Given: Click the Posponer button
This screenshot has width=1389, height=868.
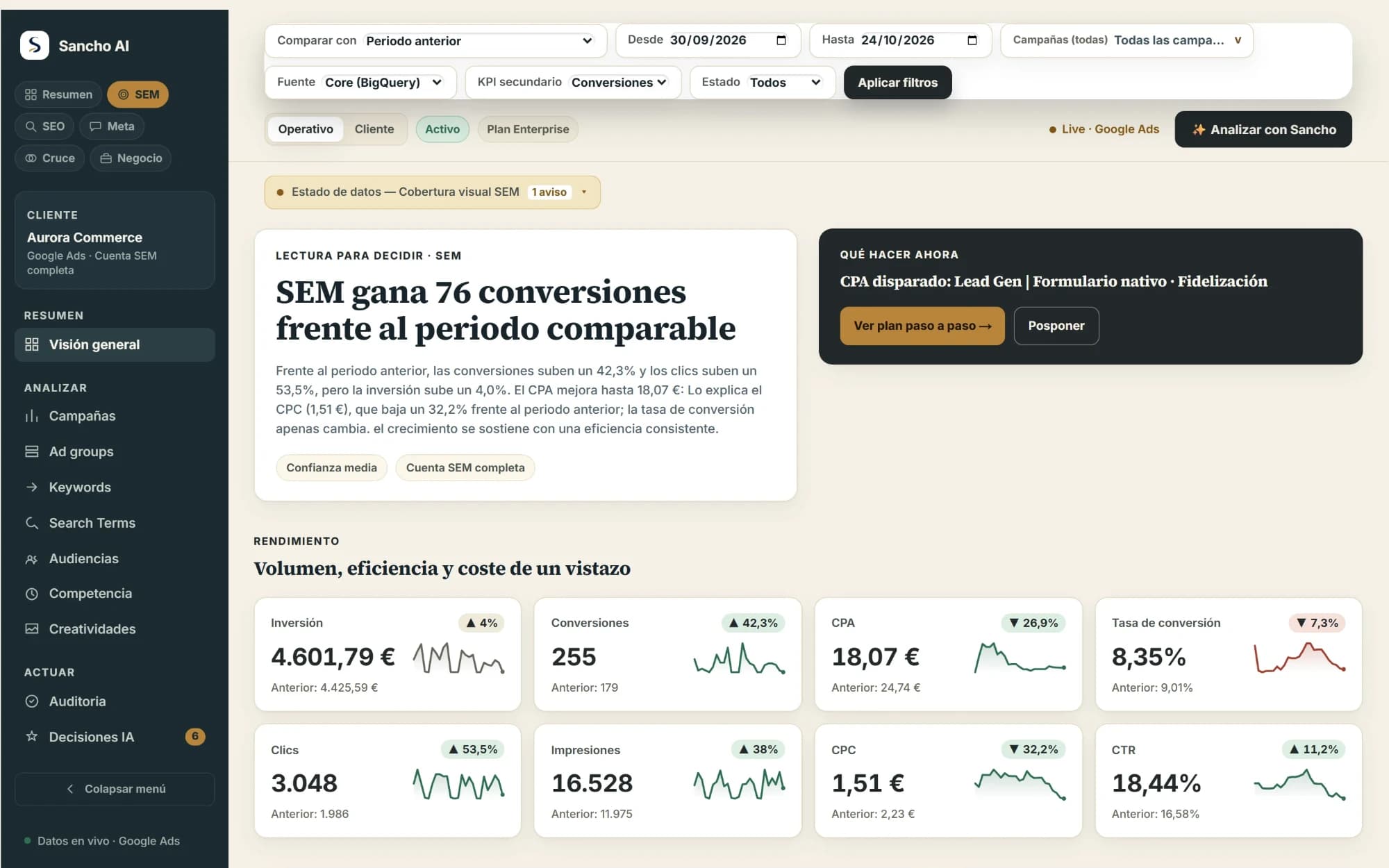Looking at the screenshot, I should click(x=1056, y=326).
